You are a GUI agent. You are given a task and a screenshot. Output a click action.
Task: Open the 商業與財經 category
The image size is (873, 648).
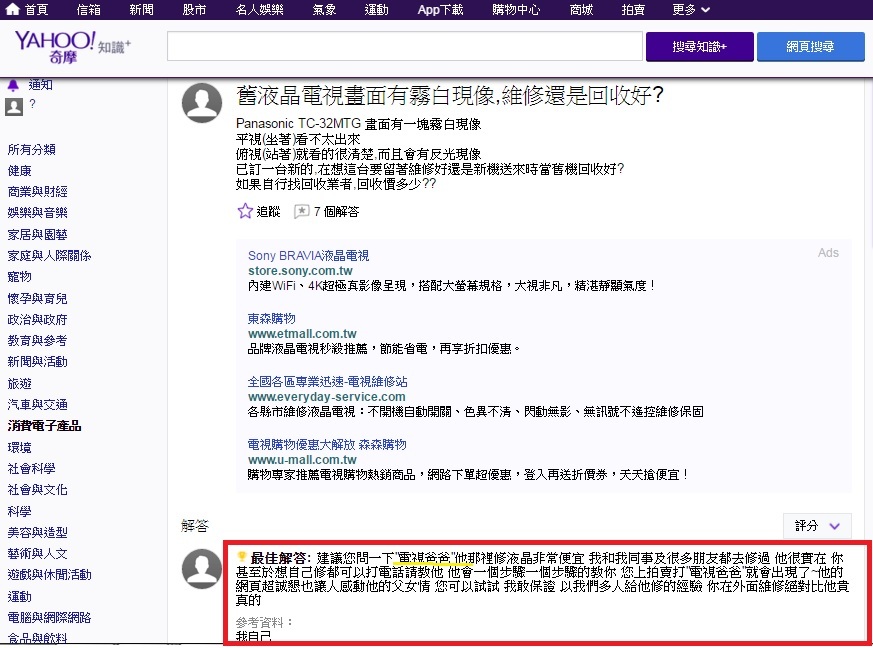pos(37,192)
